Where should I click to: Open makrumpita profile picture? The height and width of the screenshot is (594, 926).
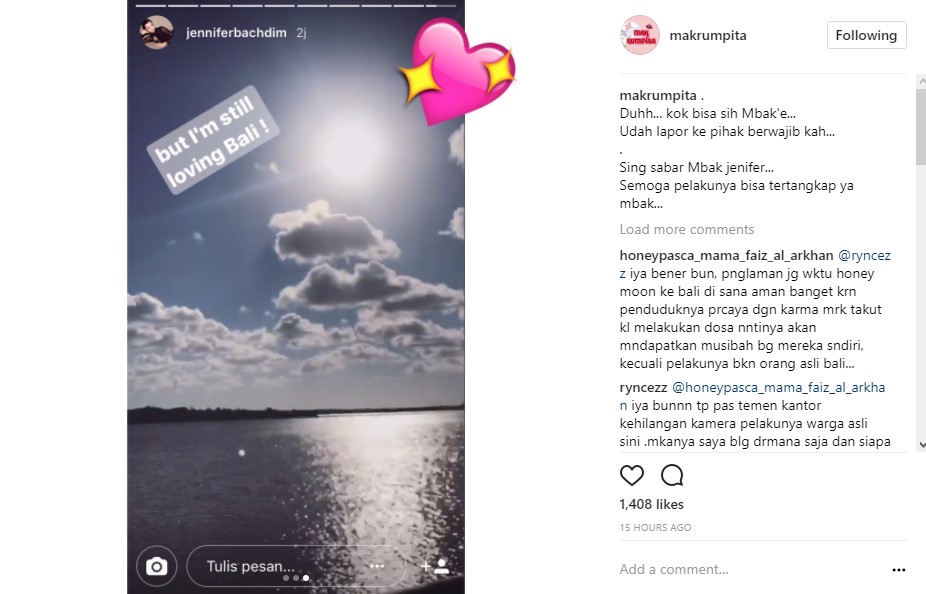point(640,35)
